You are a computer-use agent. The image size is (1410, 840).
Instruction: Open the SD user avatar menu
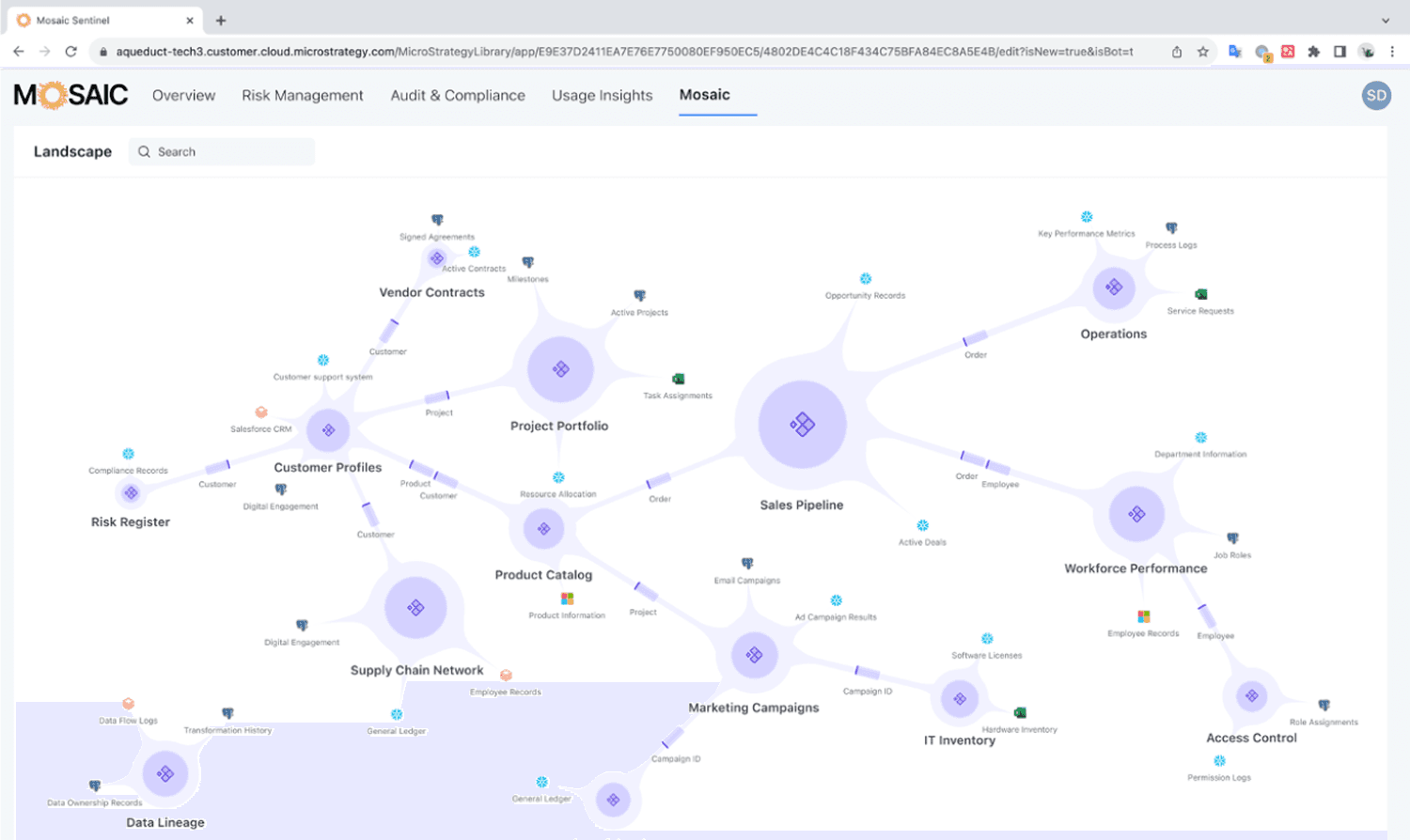point(1376,95)
